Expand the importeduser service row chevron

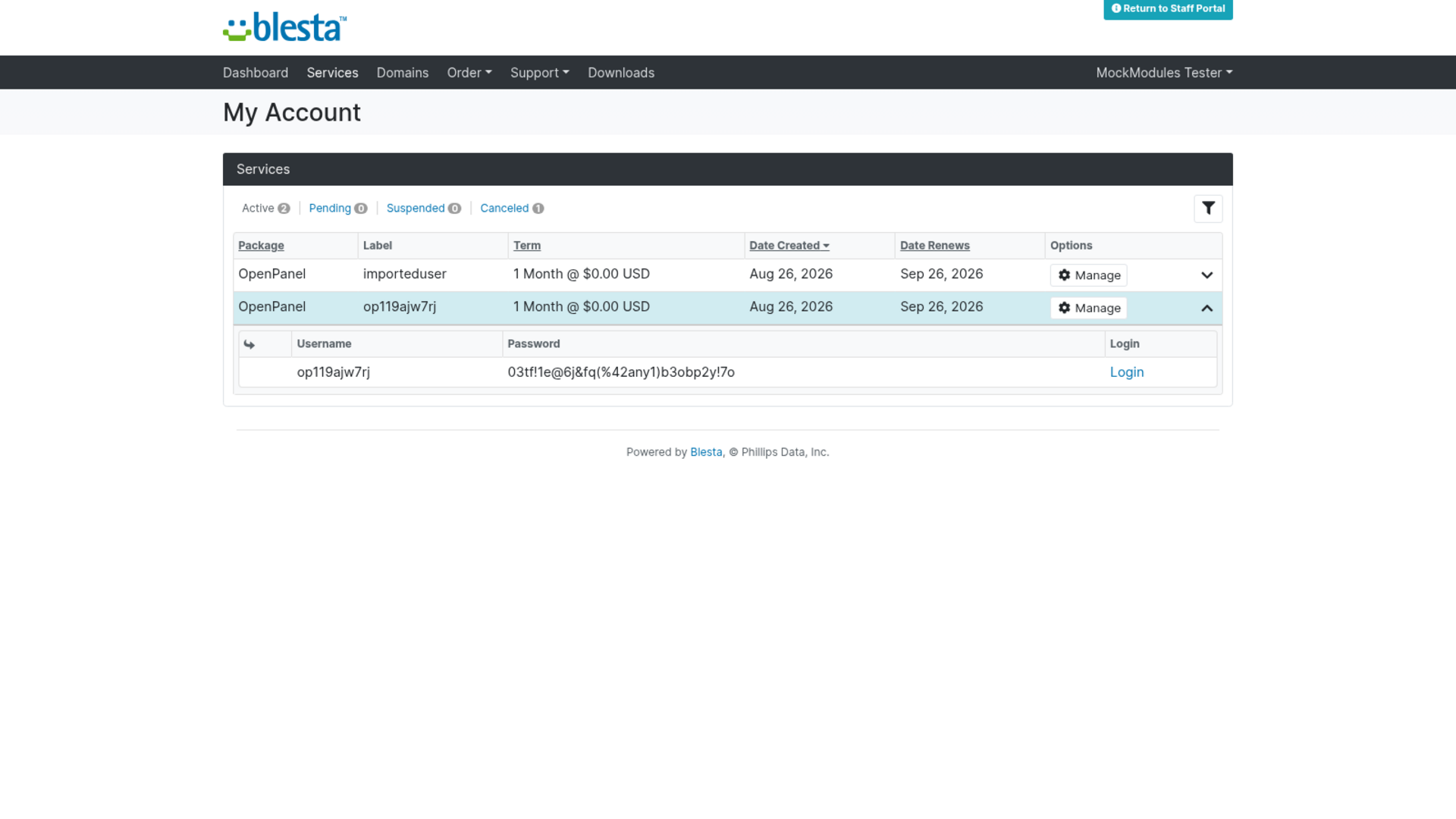click(1207, 275)
